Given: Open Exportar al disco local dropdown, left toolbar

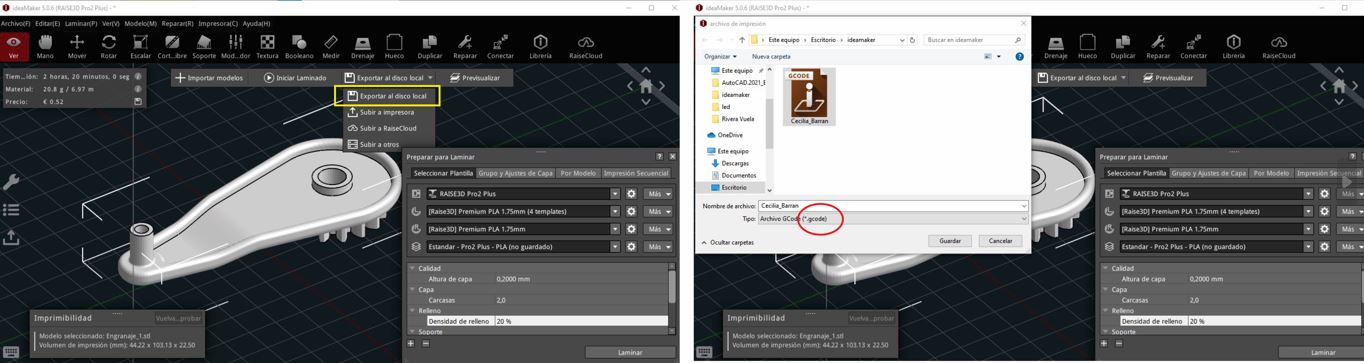Looking at the screenshot, I should click(430, 77).
